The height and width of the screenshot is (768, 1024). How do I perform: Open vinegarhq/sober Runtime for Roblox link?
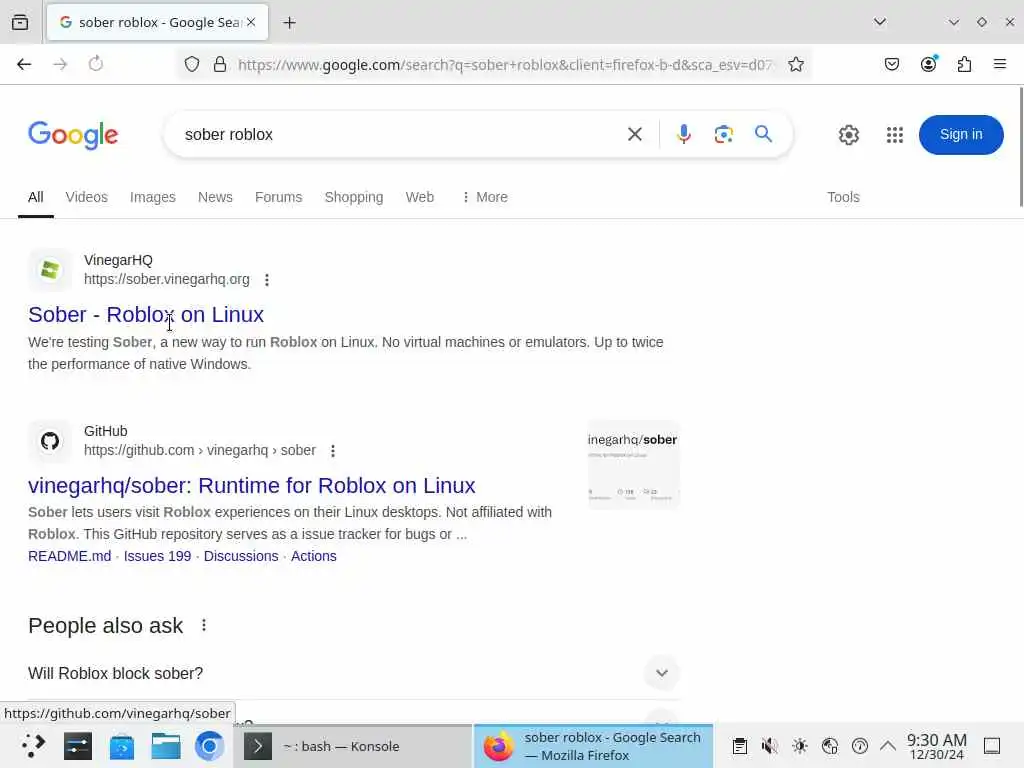tap(251, 486)
